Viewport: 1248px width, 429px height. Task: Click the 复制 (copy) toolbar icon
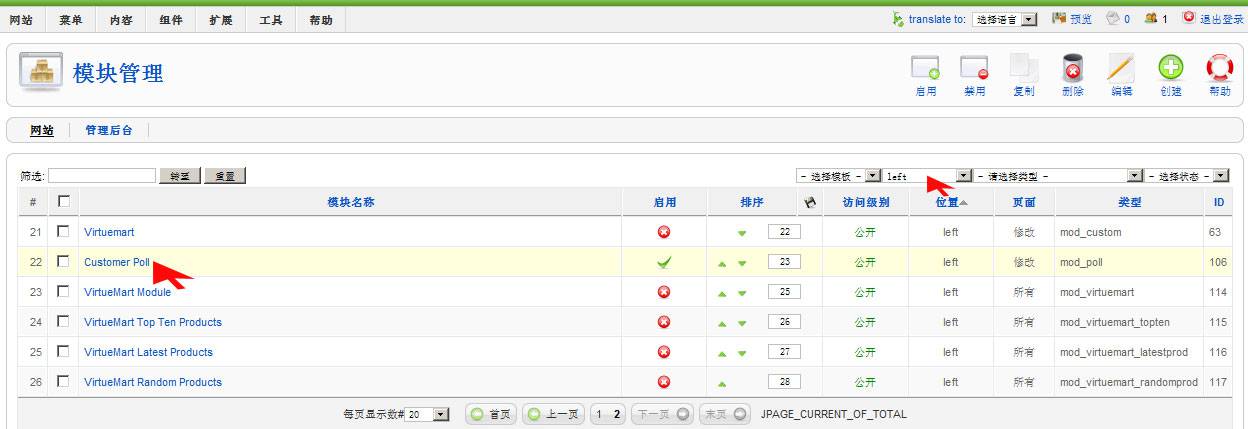tap(1024, 68)
